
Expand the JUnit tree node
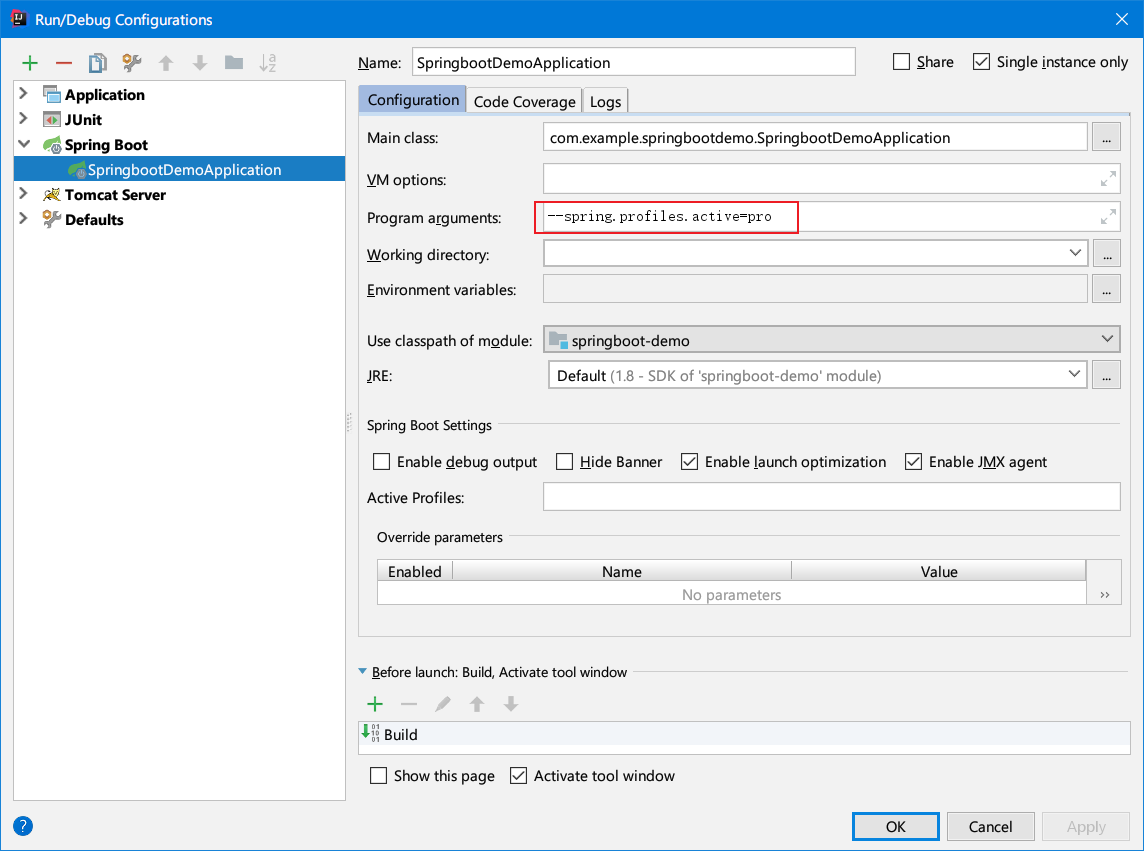point(23,118)
